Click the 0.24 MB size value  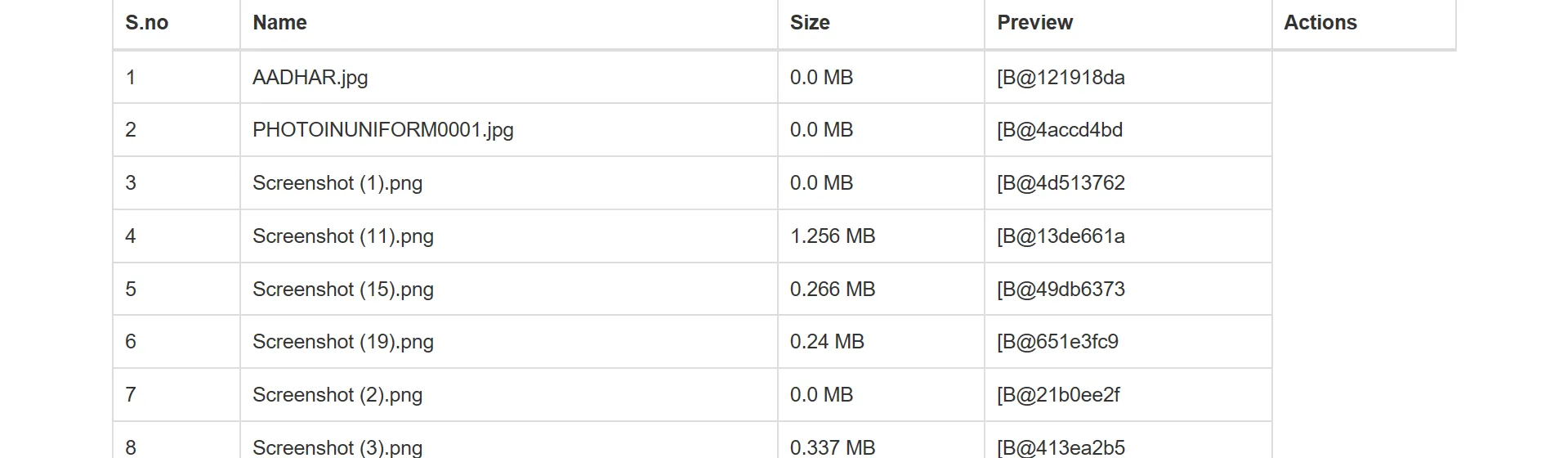click(x=827, y=342)
